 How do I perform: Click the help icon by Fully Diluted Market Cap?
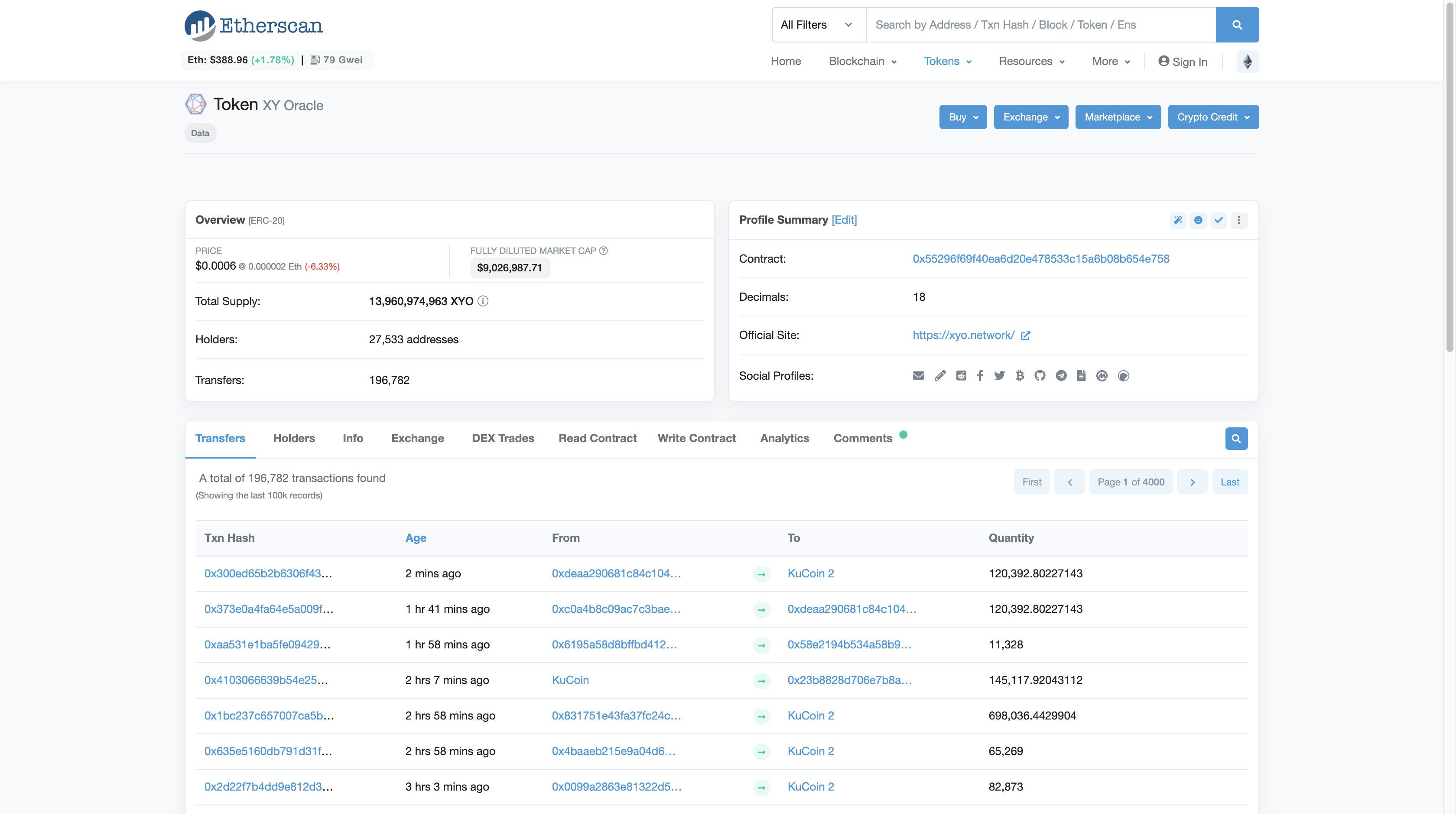tap(603, 251)
